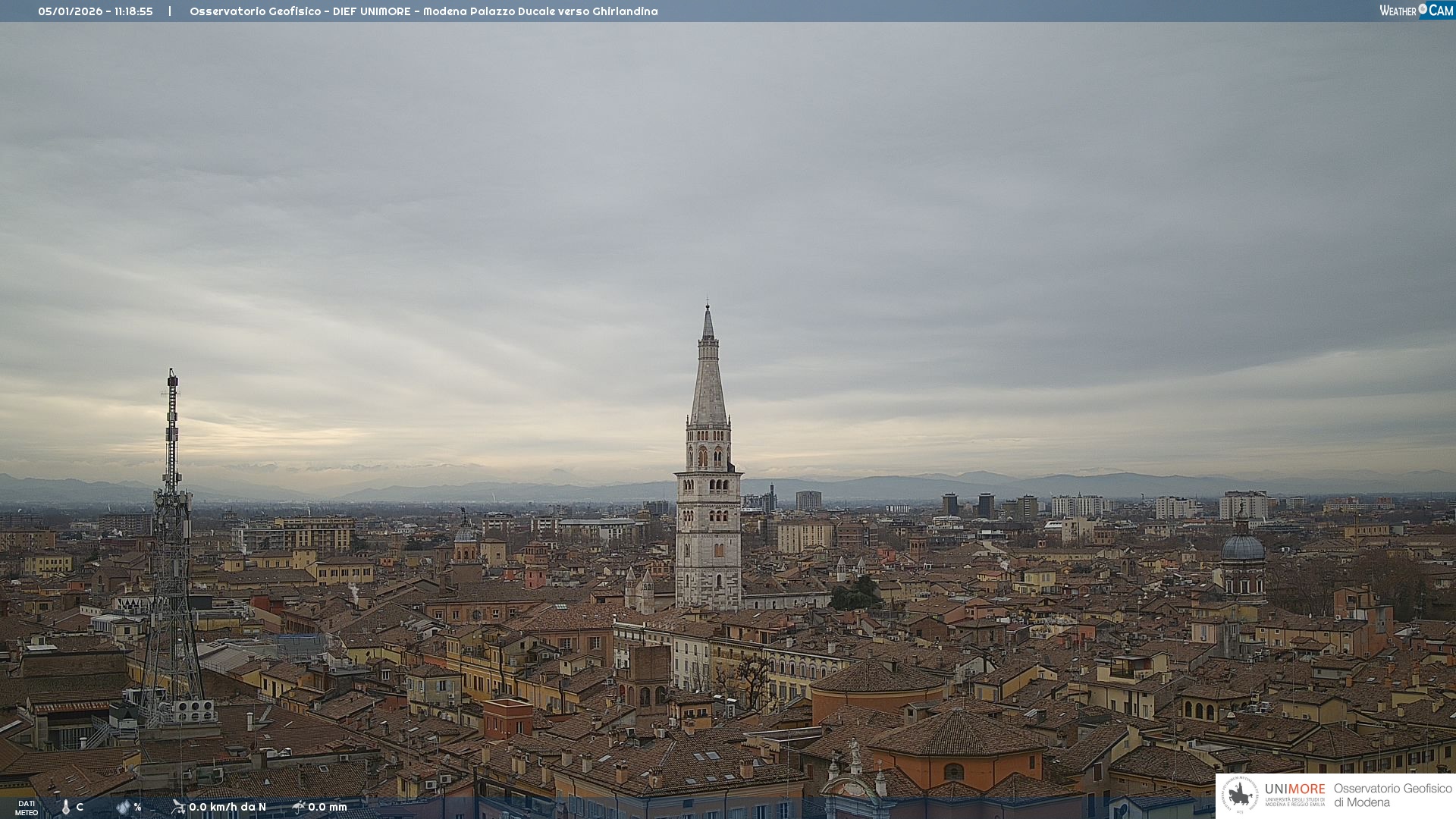Screen dimensions: 1456x819
Task: Click the camera lens icon in WeatherCam logo
Action: (1423, 9)
